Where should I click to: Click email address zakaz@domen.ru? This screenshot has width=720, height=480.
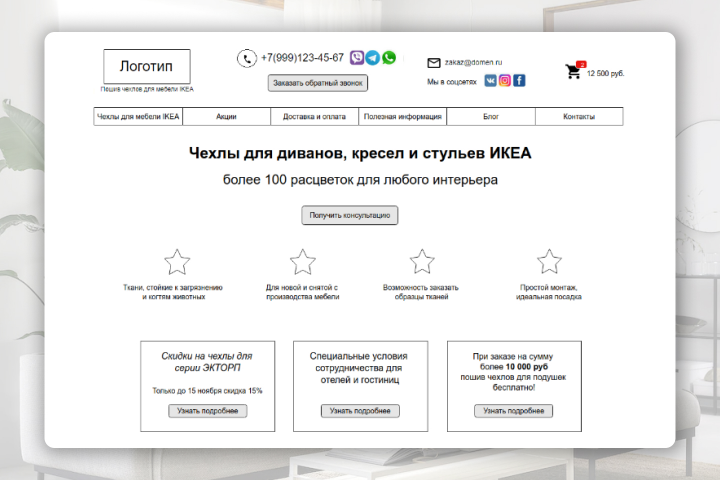coord(473,62)
